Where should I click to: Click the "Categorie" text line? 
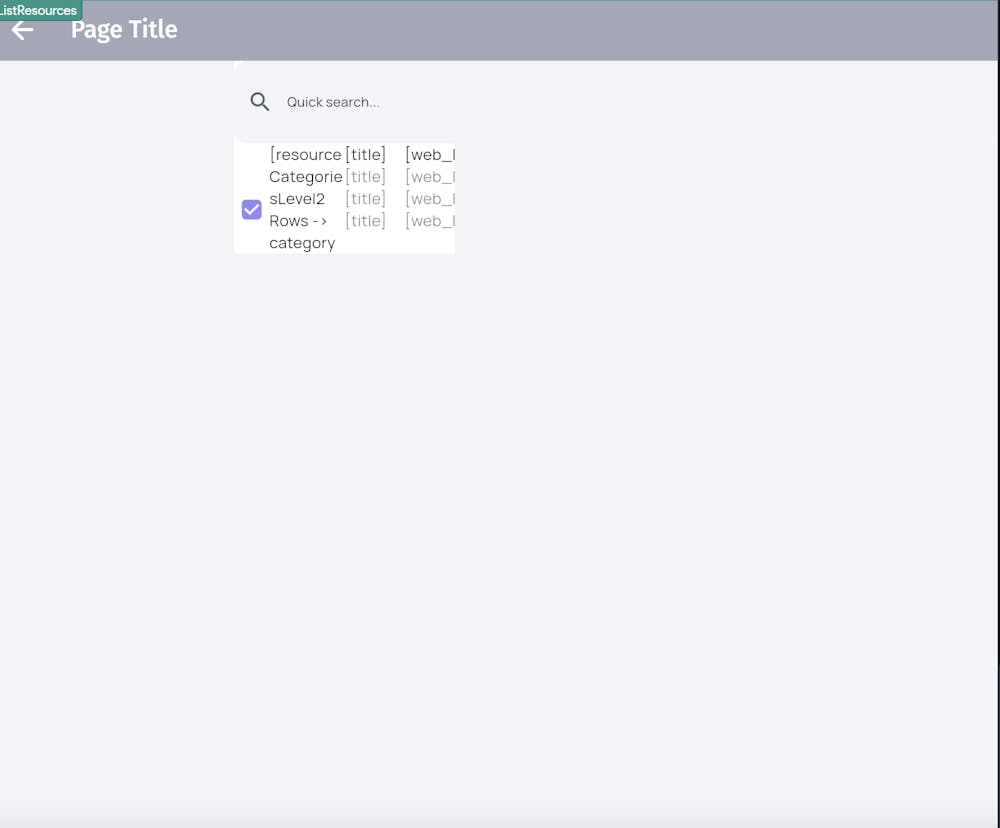click(305, 177)
